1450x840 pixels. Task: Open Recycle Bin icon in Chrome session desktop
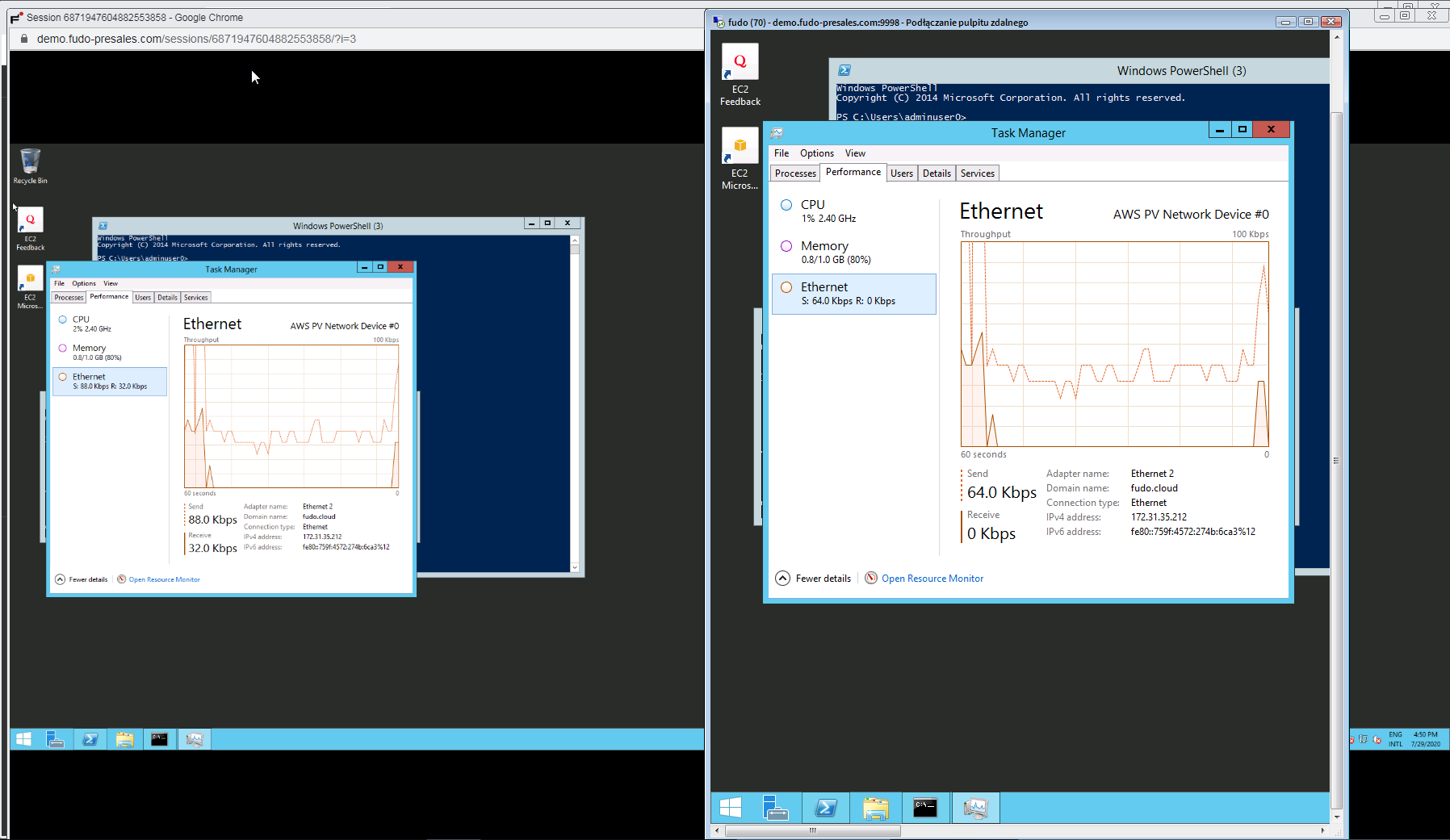[x=30, y=166]
